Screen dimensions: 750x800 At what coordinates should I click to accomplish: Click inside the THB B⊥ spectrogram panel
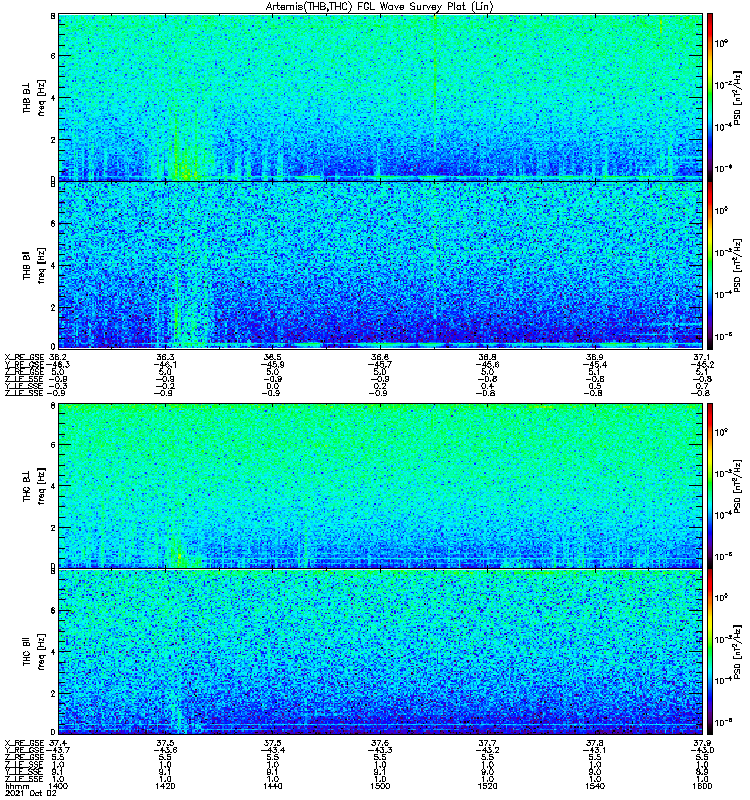pyautogui.click(x=380, y=97)
